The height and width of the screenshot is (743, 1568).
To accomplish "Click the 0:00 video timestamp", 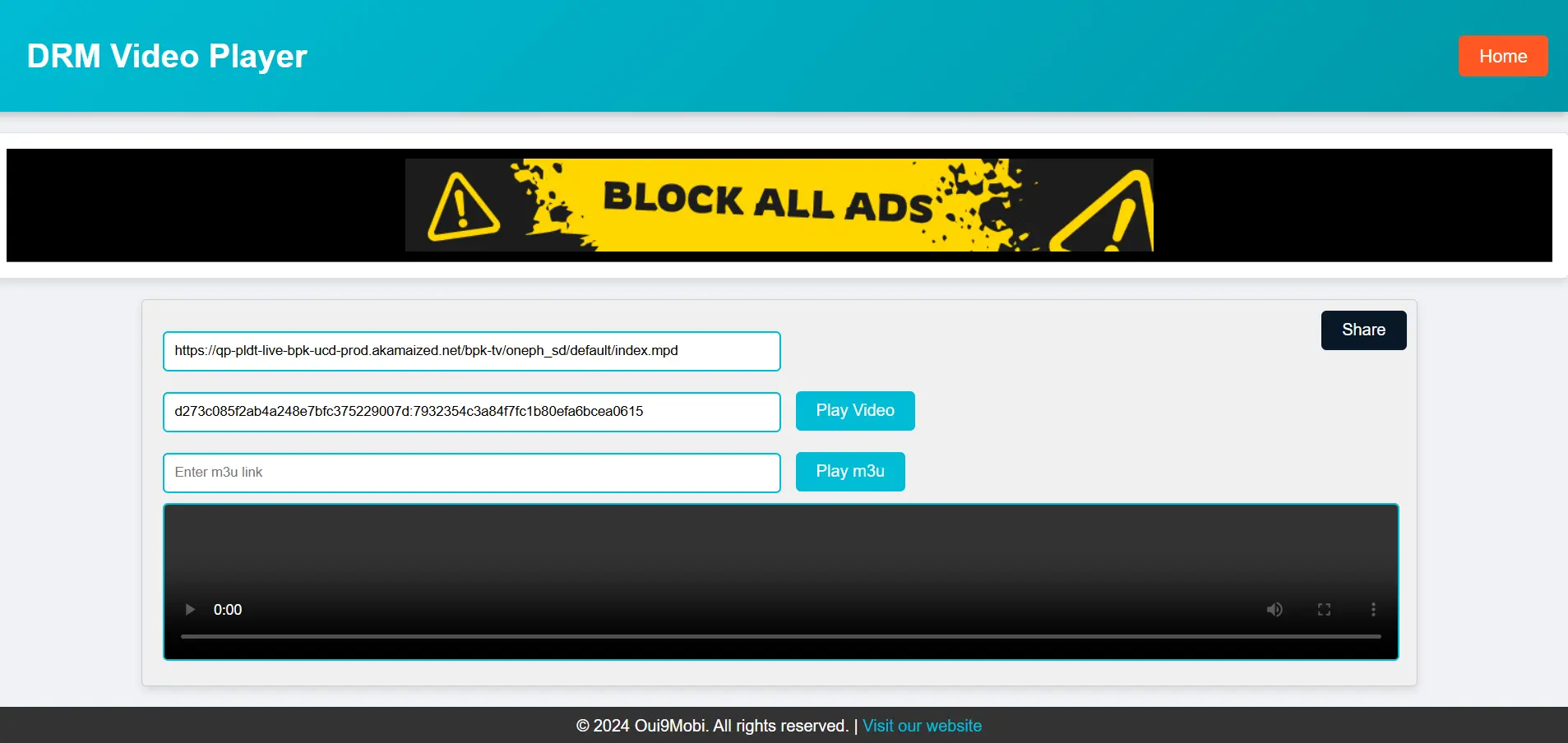I will 228,610.
